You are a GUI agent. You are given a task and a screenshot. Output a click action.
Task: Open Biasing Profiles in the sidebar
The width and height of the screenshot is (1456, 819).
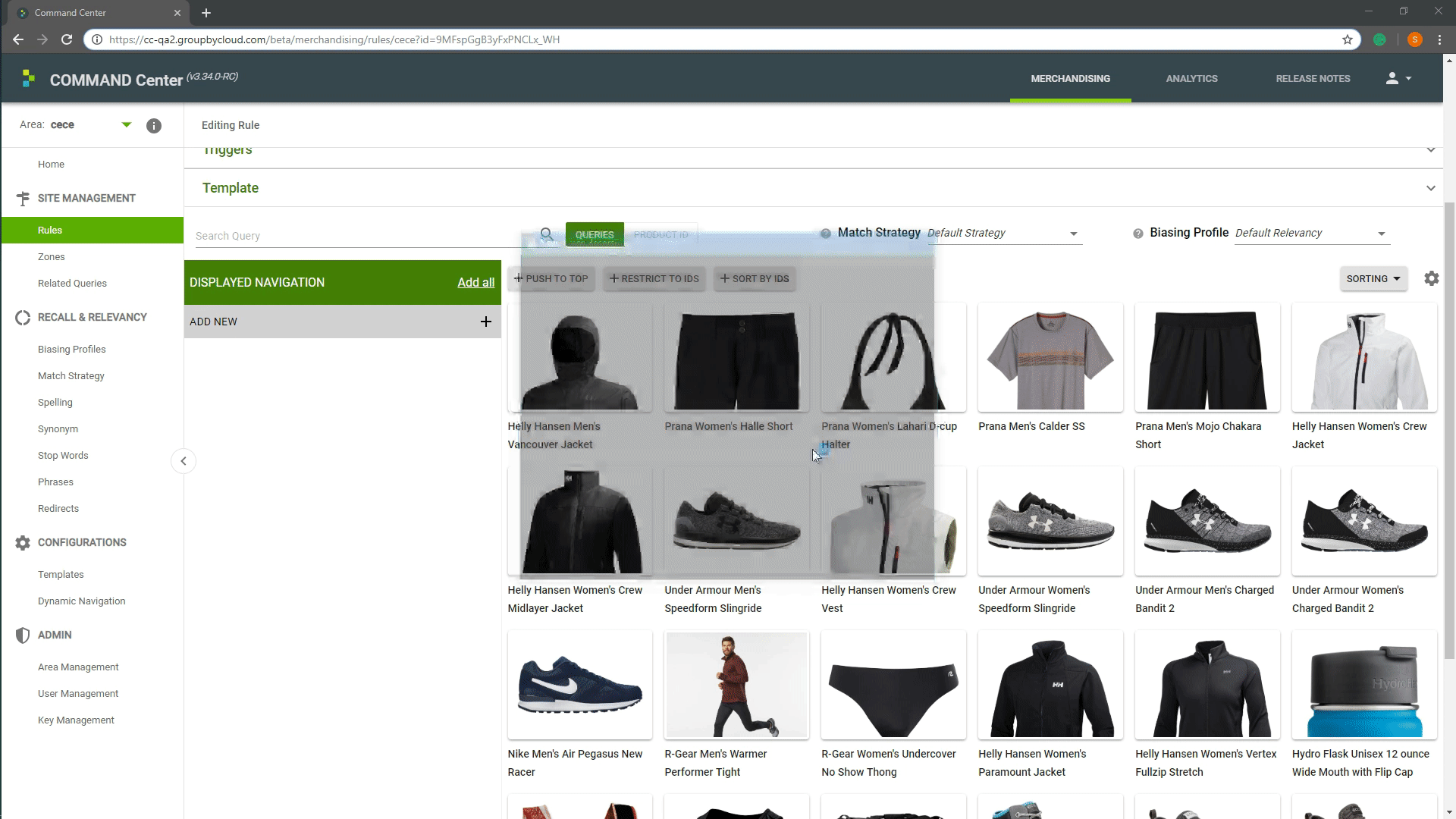click(71, 350)
